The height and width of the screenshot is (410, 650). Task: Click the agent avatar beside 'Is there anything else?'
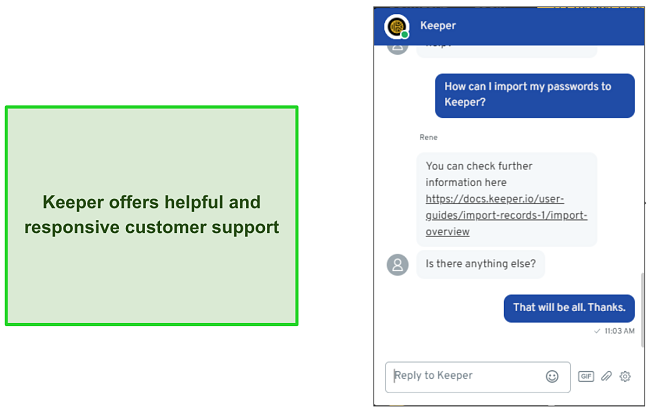(398, 264)
